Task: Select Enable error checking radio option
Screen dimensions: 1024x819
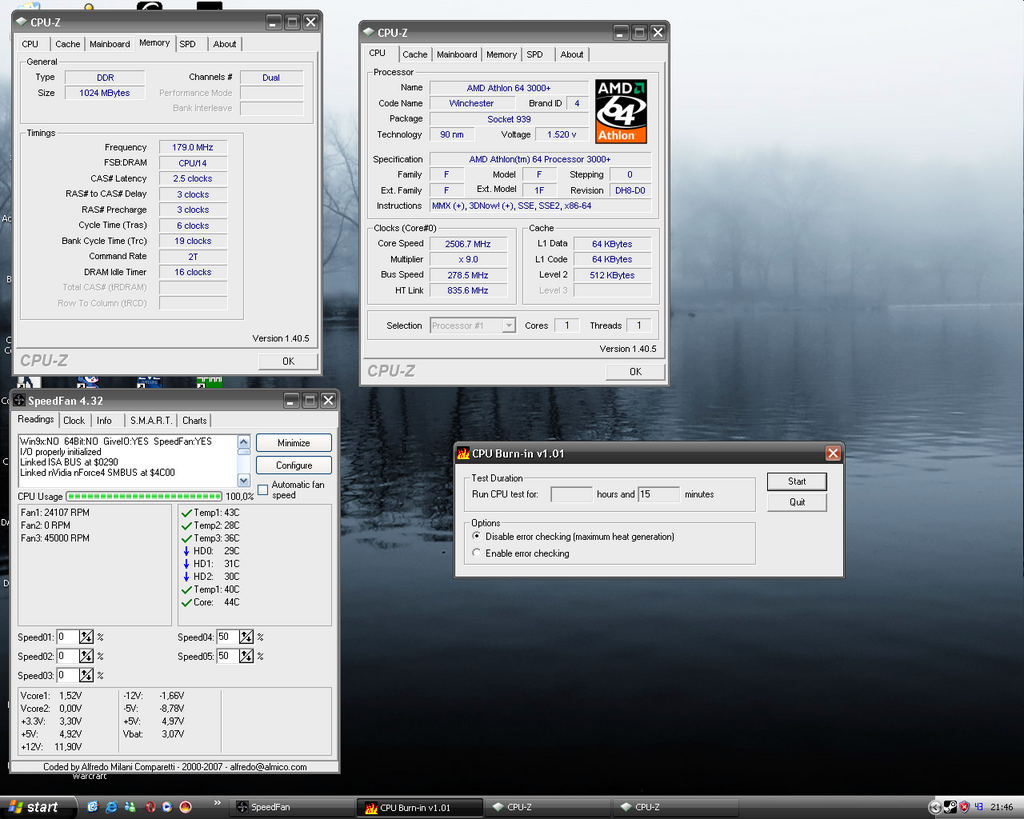Action: [477, 553]
